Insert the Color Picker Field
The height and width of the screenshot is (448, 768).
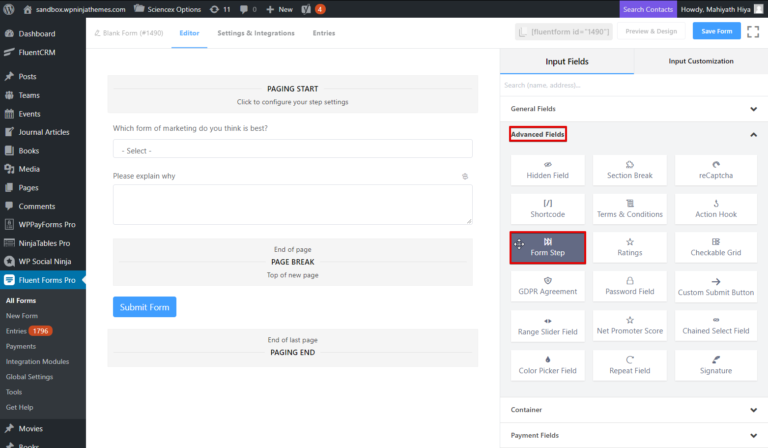547,364
